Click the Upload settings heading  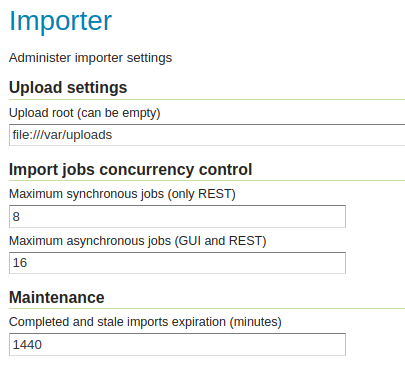[x=68, y=88]
